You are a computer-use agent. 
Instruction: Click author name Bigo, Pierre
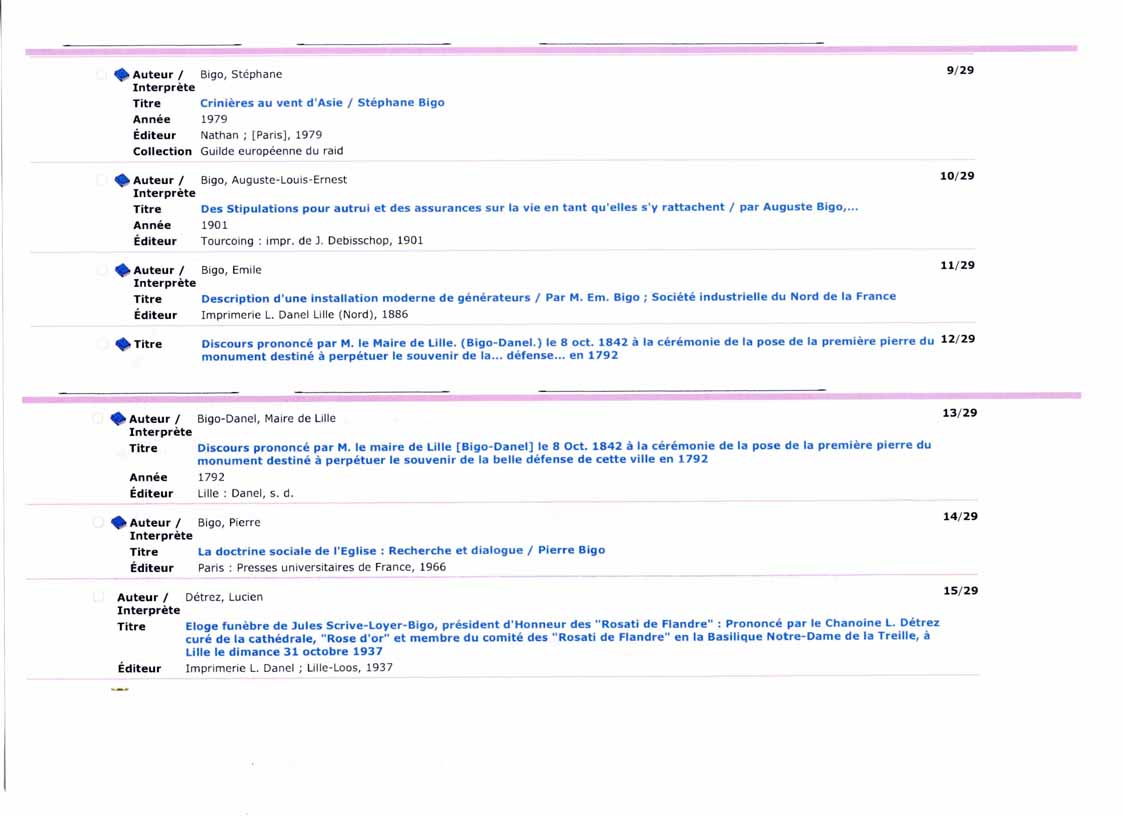pyautogui.click(x=229, y=523)
